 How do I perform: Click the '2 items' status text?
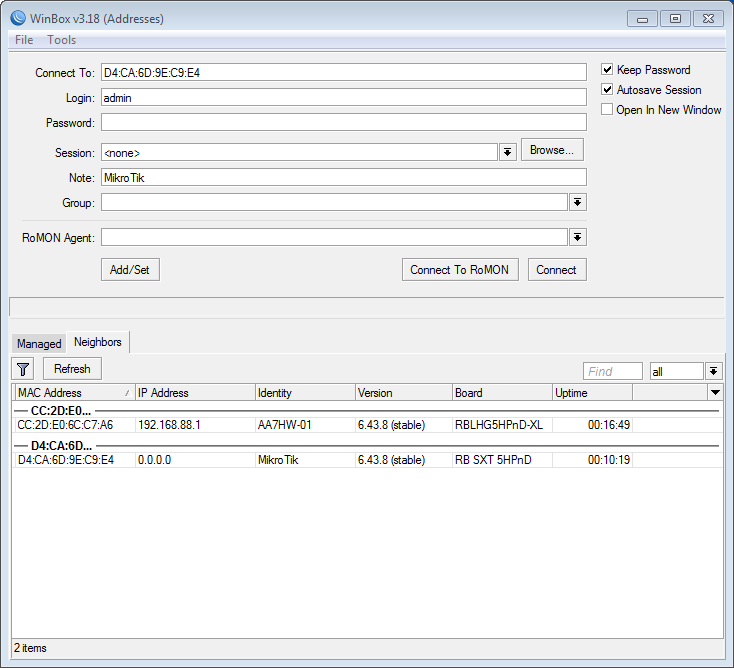(x=30, y=648)
